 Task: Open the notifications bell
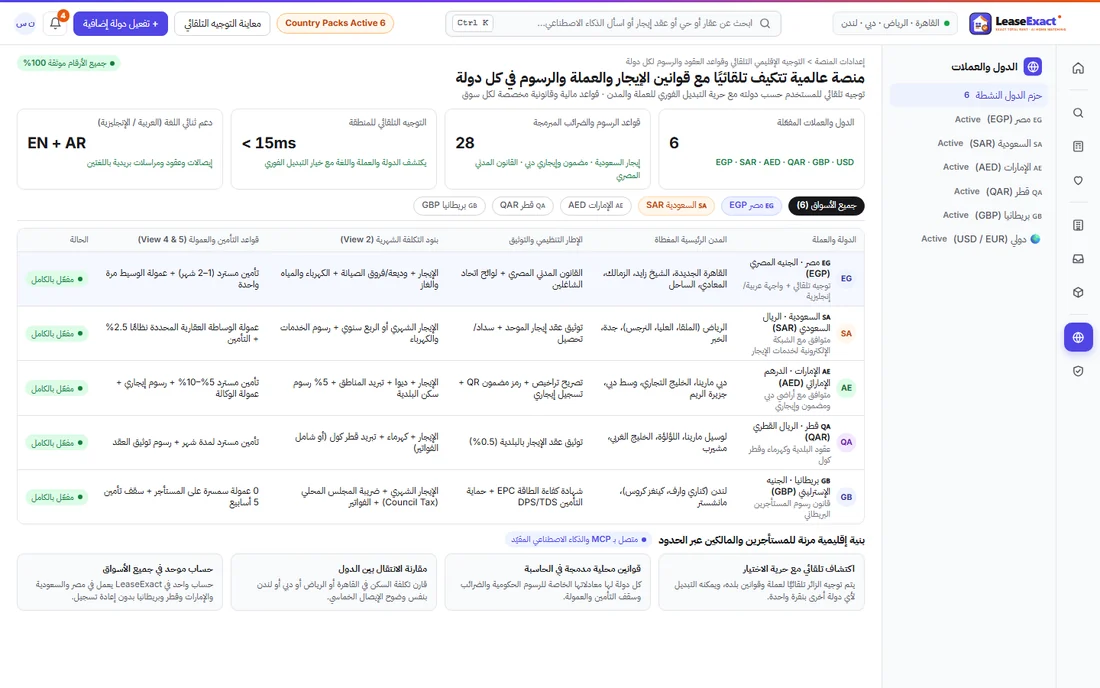click(55, 23)
